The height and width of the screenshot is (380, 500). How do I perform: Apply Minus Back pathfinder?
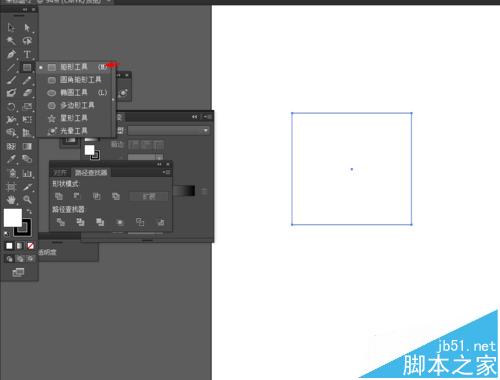point(161,222)
